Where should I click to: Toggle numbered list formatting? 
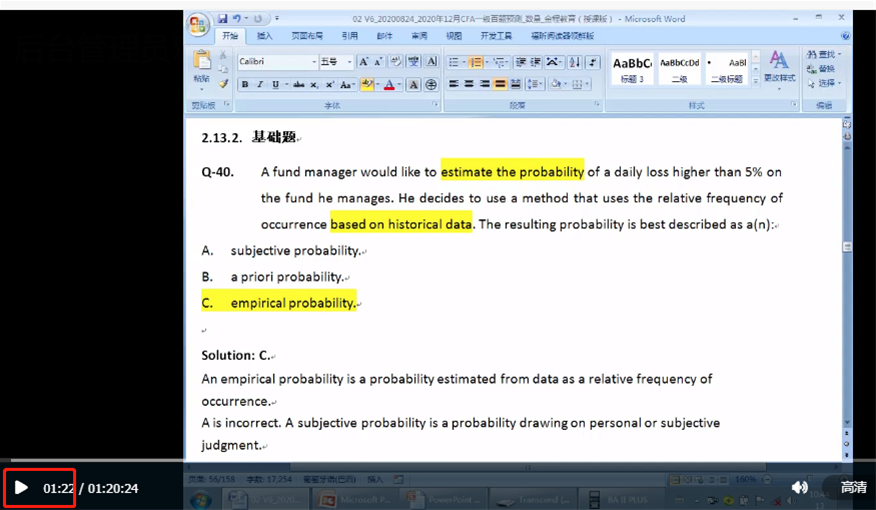[x=475, y=61]
